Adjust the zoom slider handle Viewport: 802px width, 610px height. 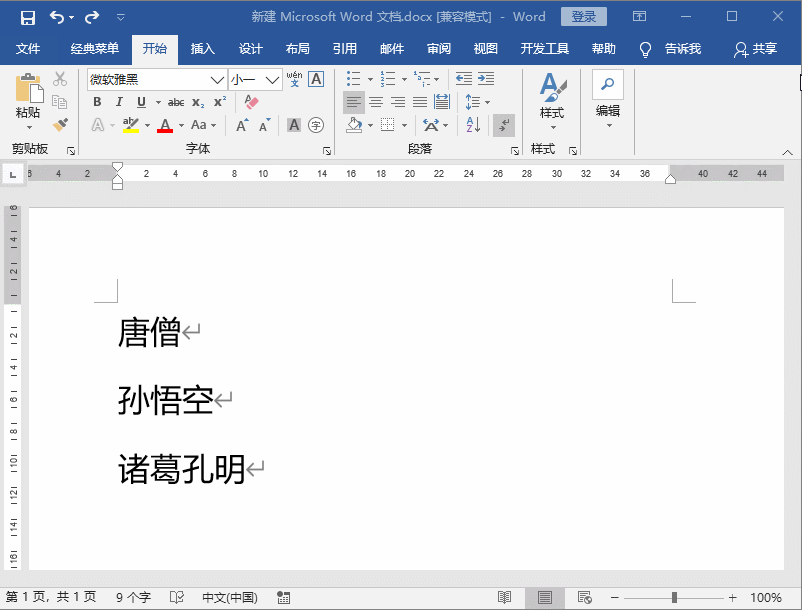tap(674, 597)
